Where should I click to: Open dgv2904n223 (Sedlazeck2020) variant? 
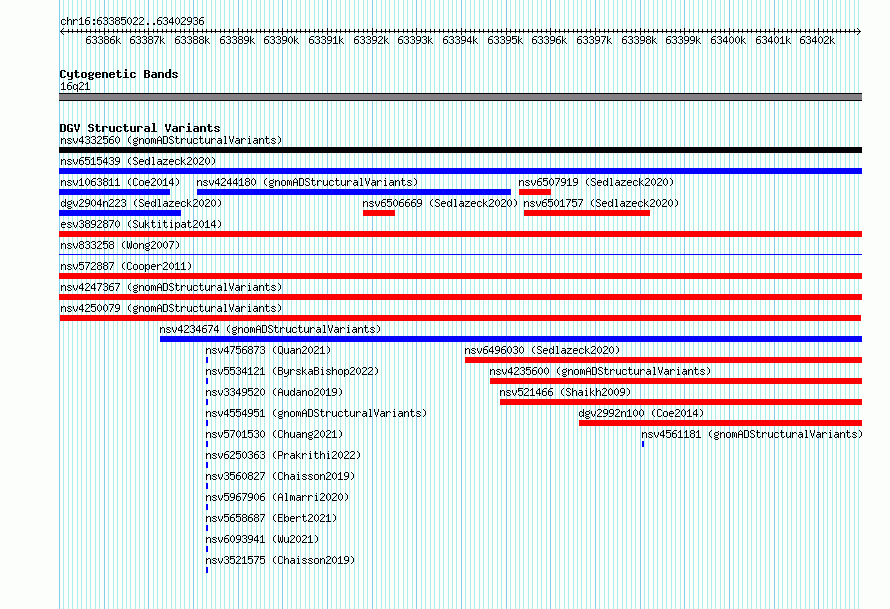coord(141,203)
